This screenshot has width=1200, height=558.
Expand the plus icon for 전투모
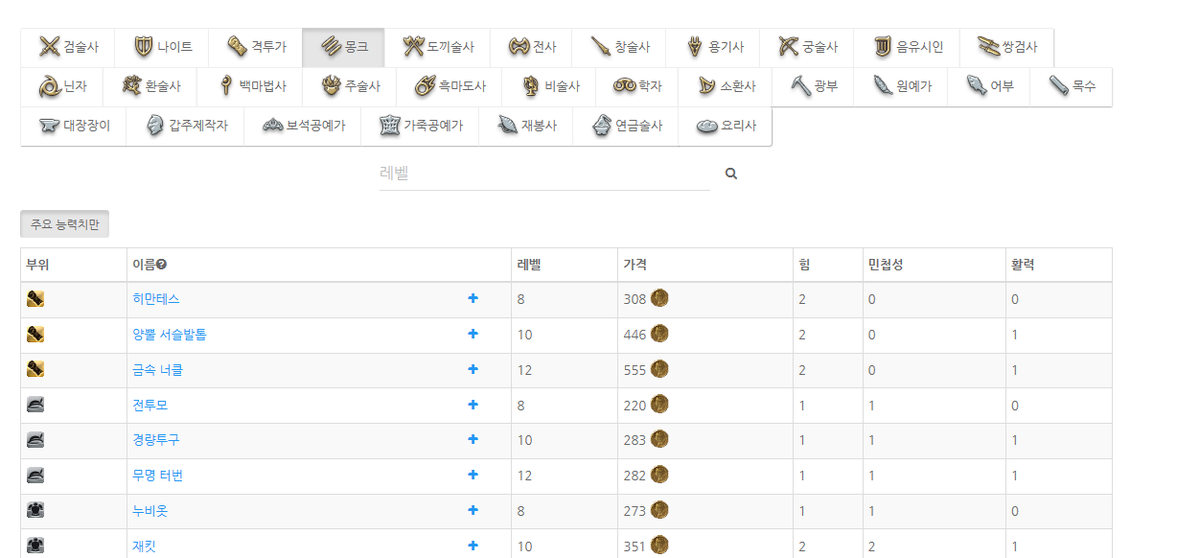point(473,404)
